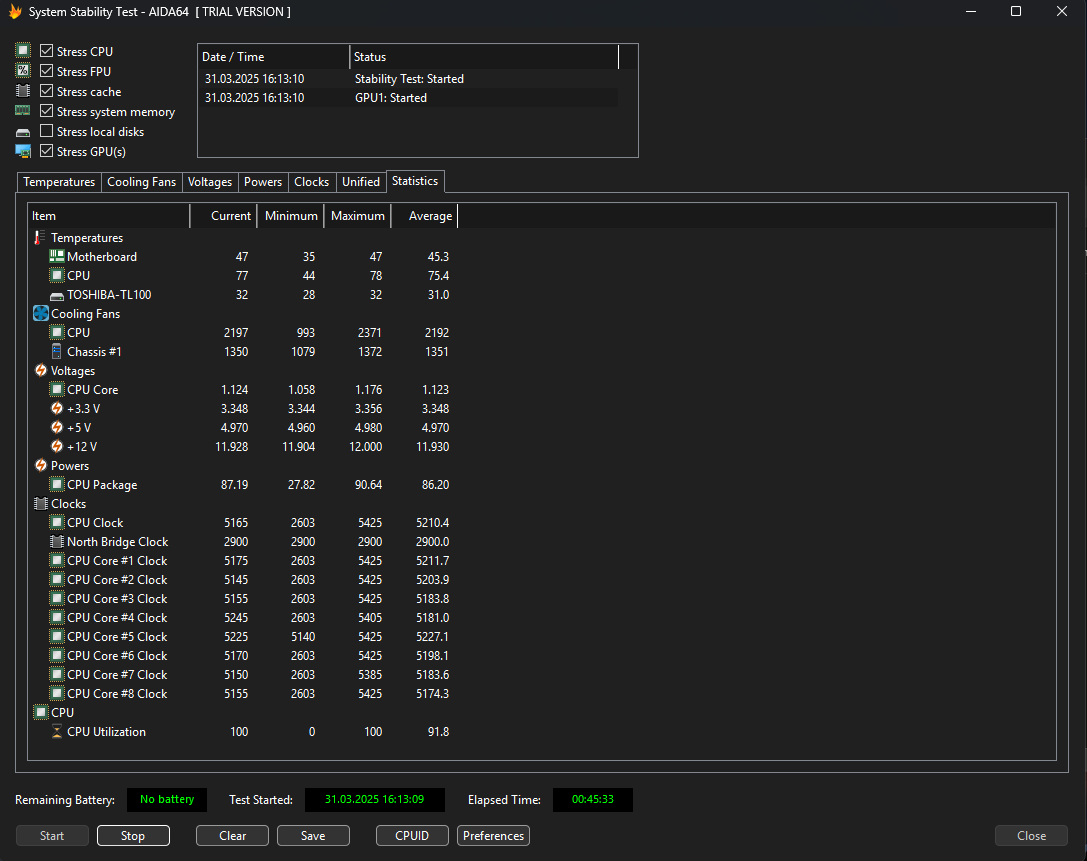Screen dimensions: 1087x861
Task: Click the thermometer icon beside Temperatures
Action: [x=40, y=238]
